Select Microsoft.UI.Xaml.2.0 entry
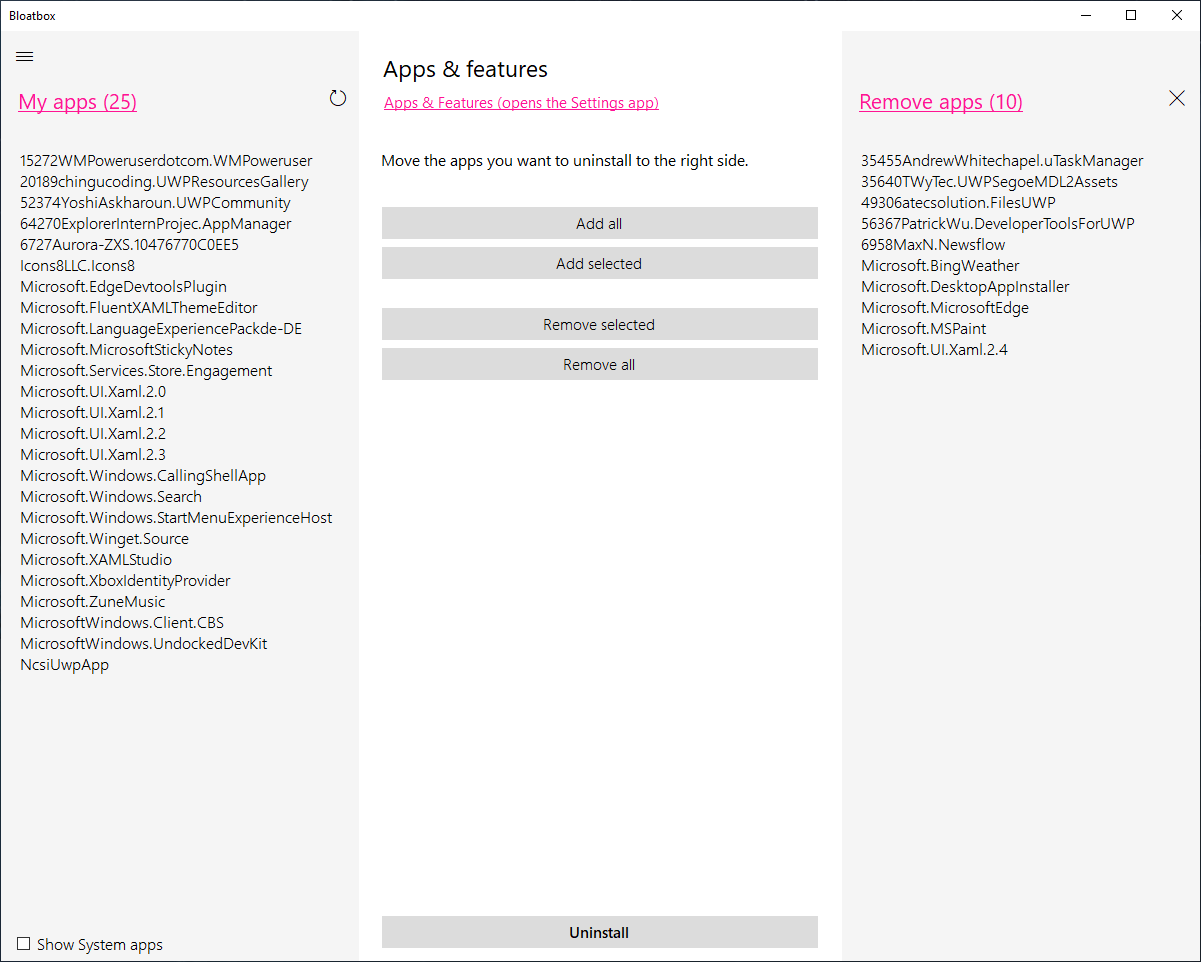 click(x=93, y=392)
